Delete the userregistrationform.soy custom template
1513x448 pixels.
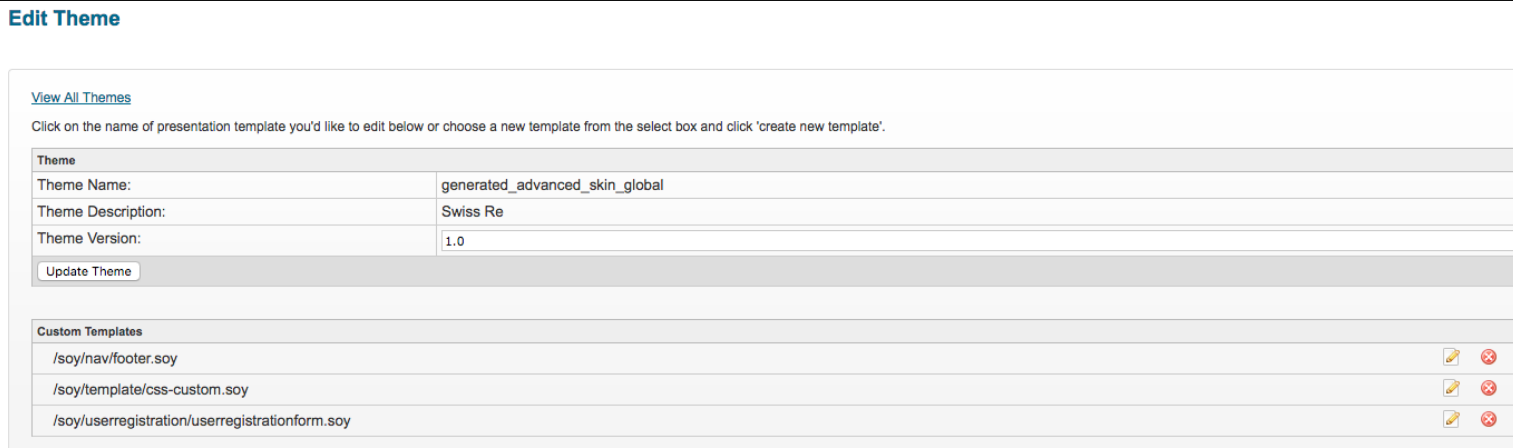click(1488, 419)
